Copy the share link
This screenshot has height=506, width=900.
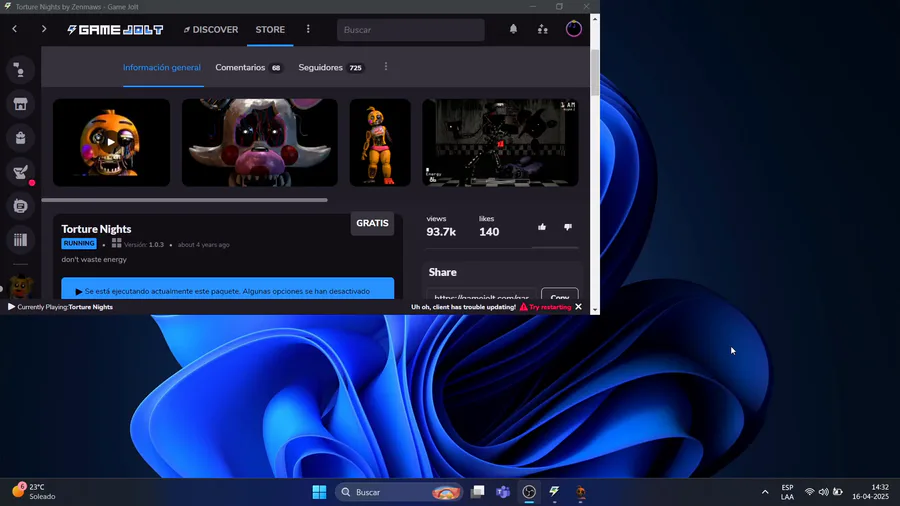(x=560, y=294)
